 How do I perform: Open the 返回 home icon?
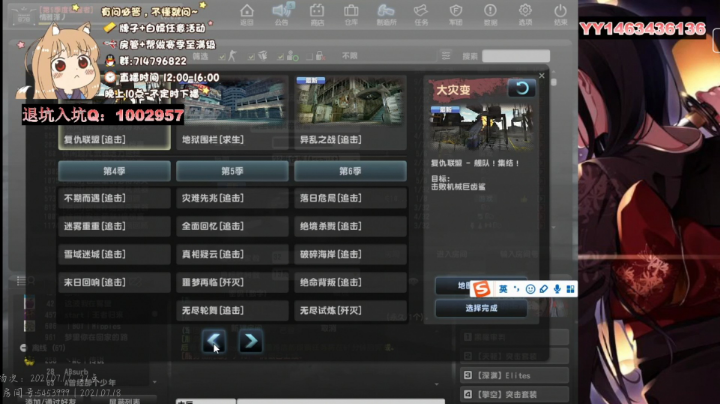click(x=247, y=14)
